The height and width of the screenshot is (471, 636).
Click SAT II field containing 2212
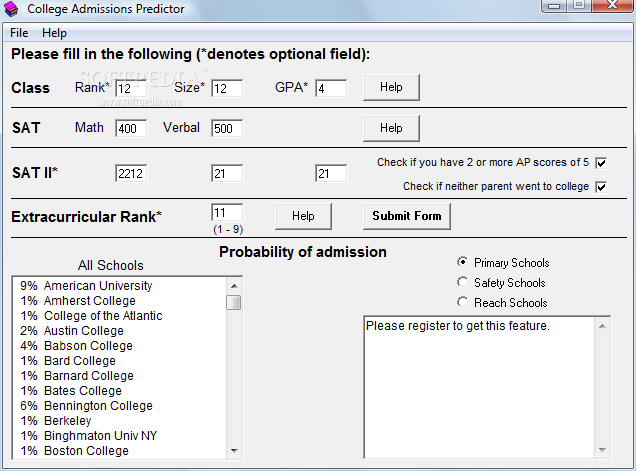point(131,173)
